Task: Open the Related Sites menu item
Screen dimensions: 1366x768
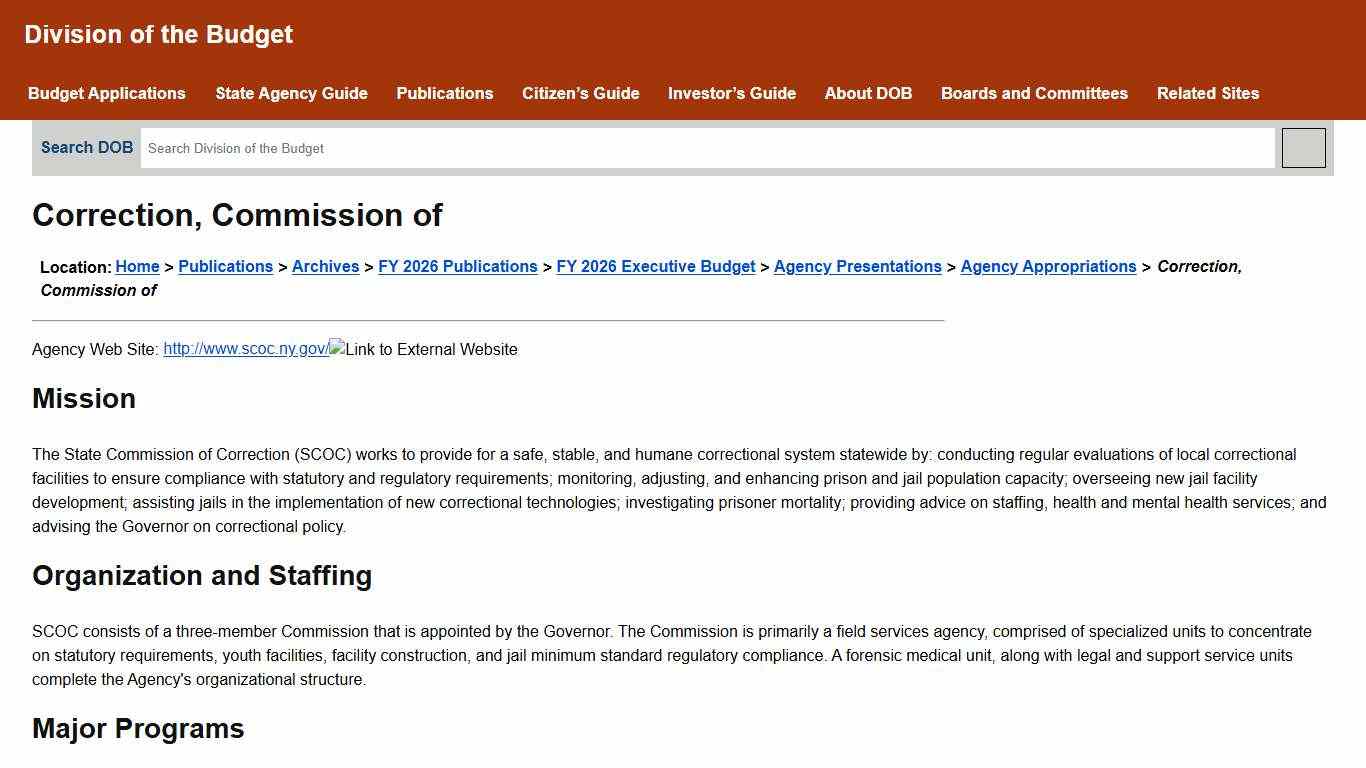Action: pyautogui.click(x=1207, y=93)
